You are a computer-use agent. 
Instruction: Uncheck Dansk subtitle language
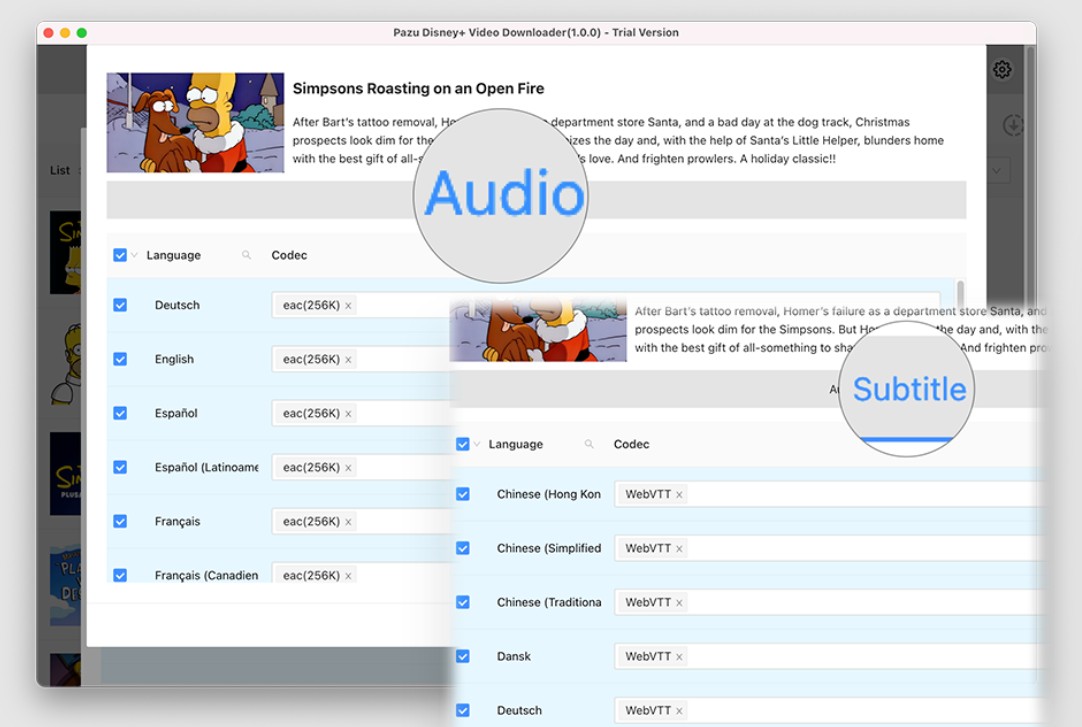pyautogui.click(x=463, y=656)
